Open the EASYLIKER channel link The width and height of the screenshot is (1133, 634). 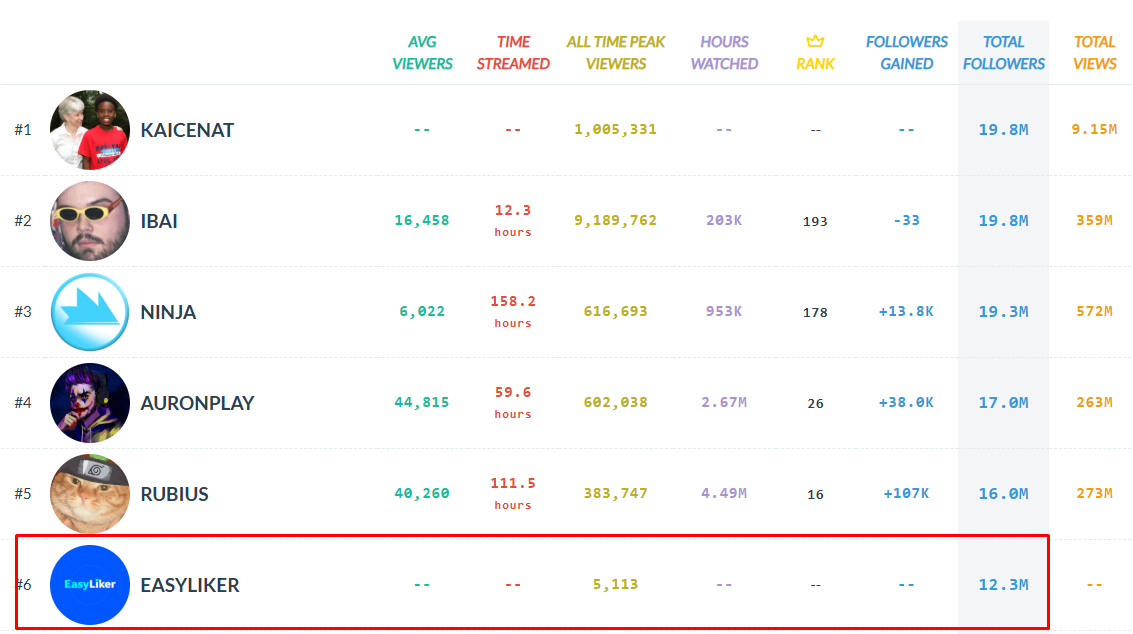[x=190, y=586]
